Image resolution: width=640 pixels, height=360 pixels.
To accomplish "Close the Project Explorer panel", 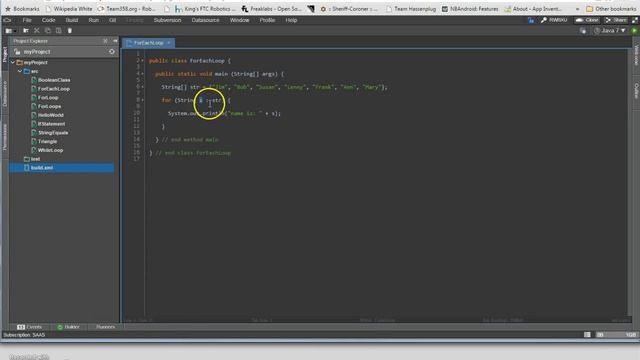I will coord(105,41).
